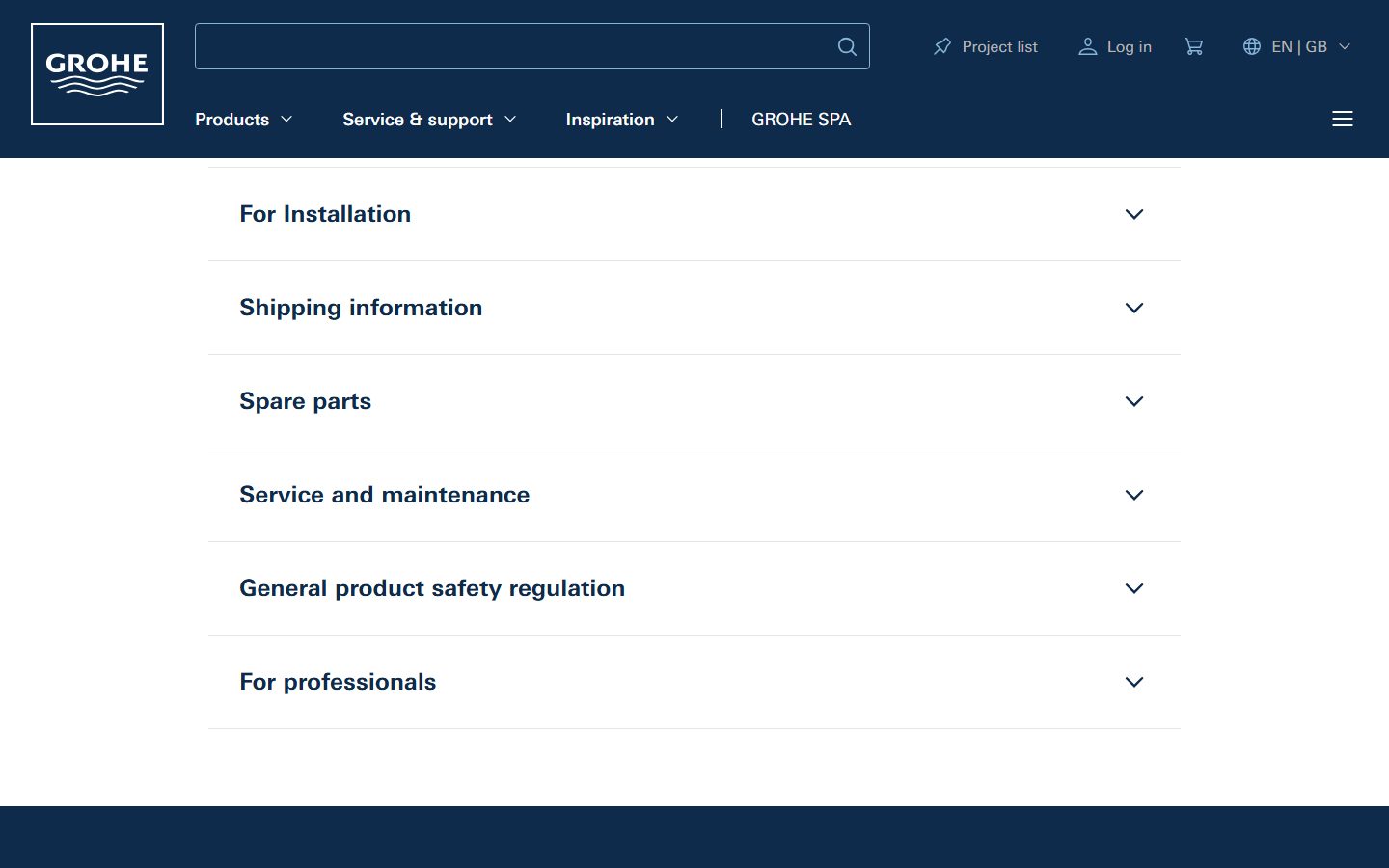Go to GROHE SPA page

click(801, 120)
